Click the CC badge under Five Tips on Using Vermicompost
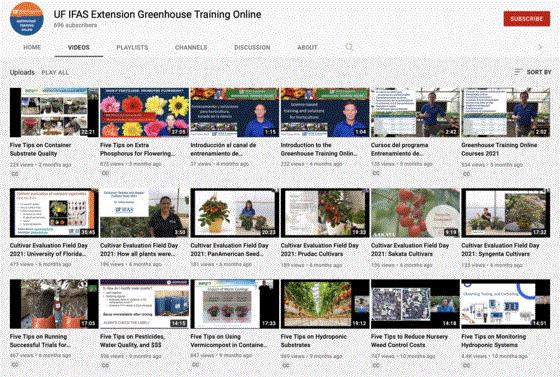 [195, 365]
